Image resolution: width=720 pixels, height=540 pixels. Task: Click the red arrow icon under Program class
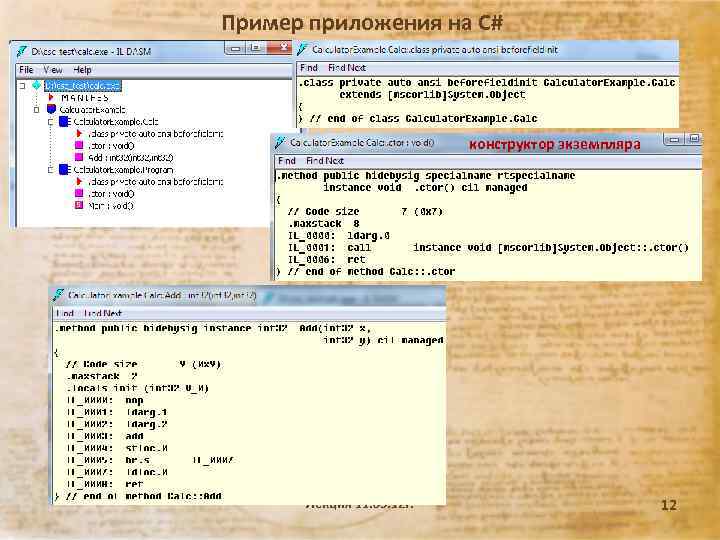pos(79,182)
